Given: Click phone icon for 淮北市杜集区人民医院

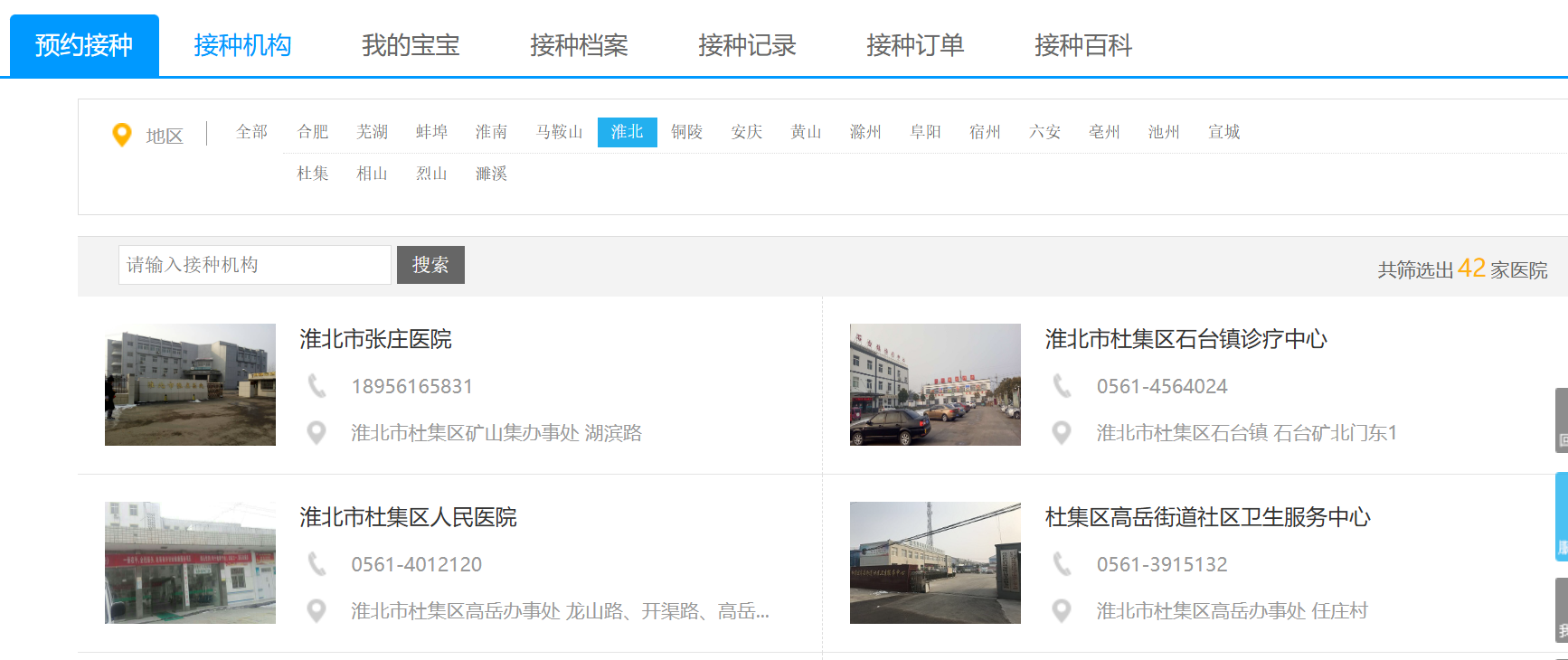Looking at the screenshot, I should tap(316, 564).
